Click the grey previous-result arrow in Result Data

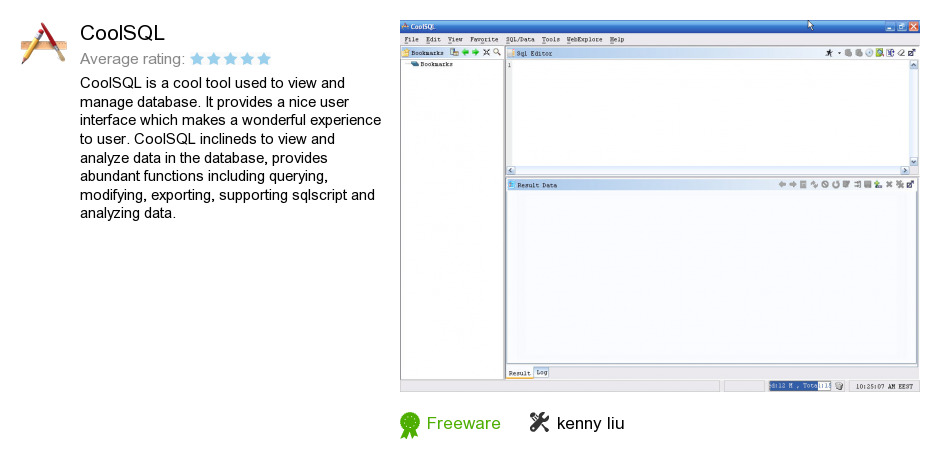click(782, 185)
